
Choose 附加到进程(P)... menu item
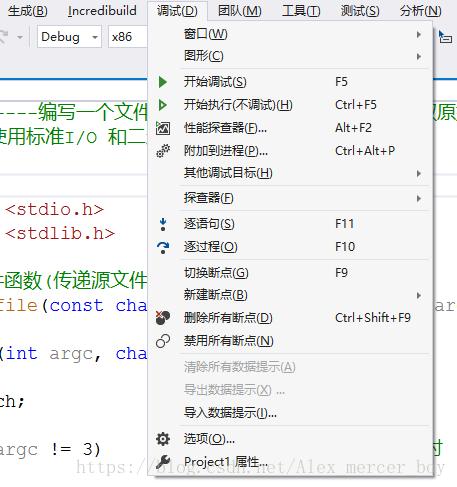[290, 151]
